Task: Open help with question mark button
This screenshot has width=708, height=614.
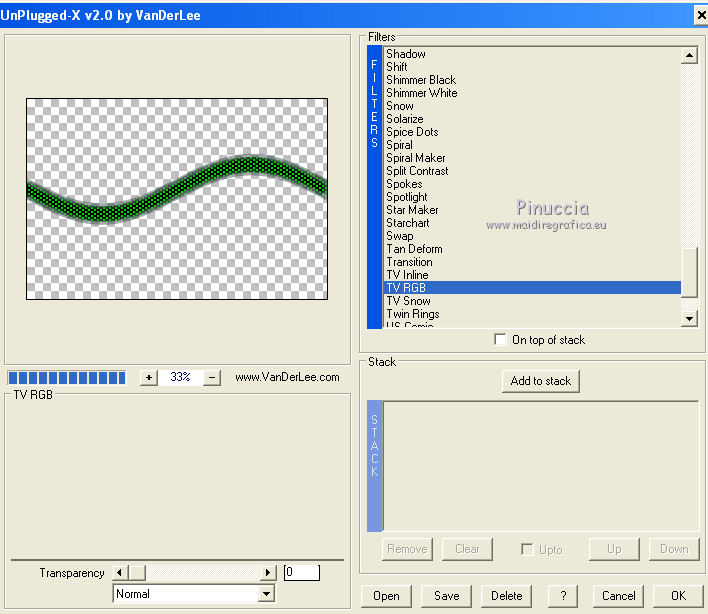Action: point(563,596)
